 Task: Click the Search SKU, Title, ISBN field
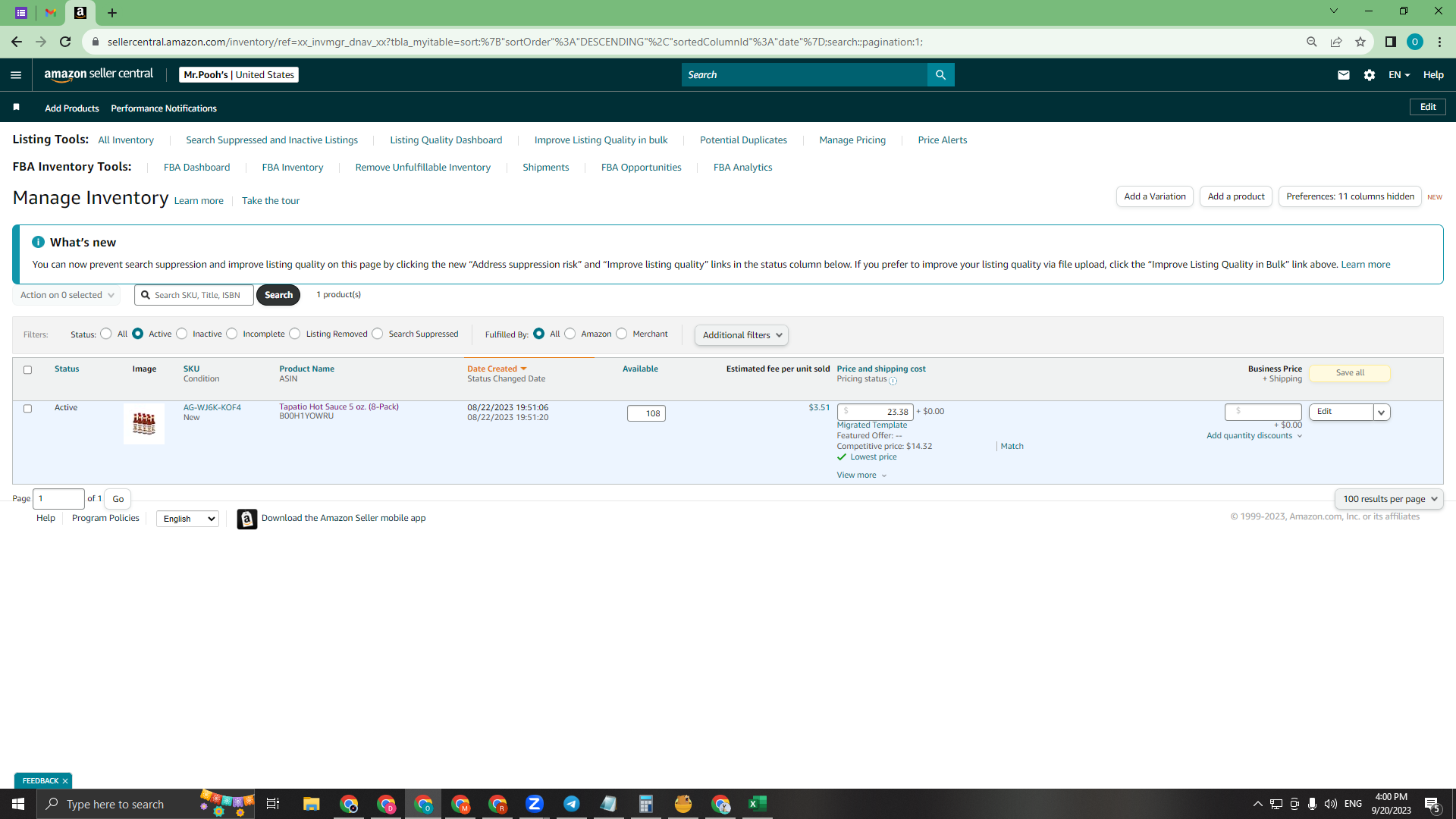click(x=194, y=295)
